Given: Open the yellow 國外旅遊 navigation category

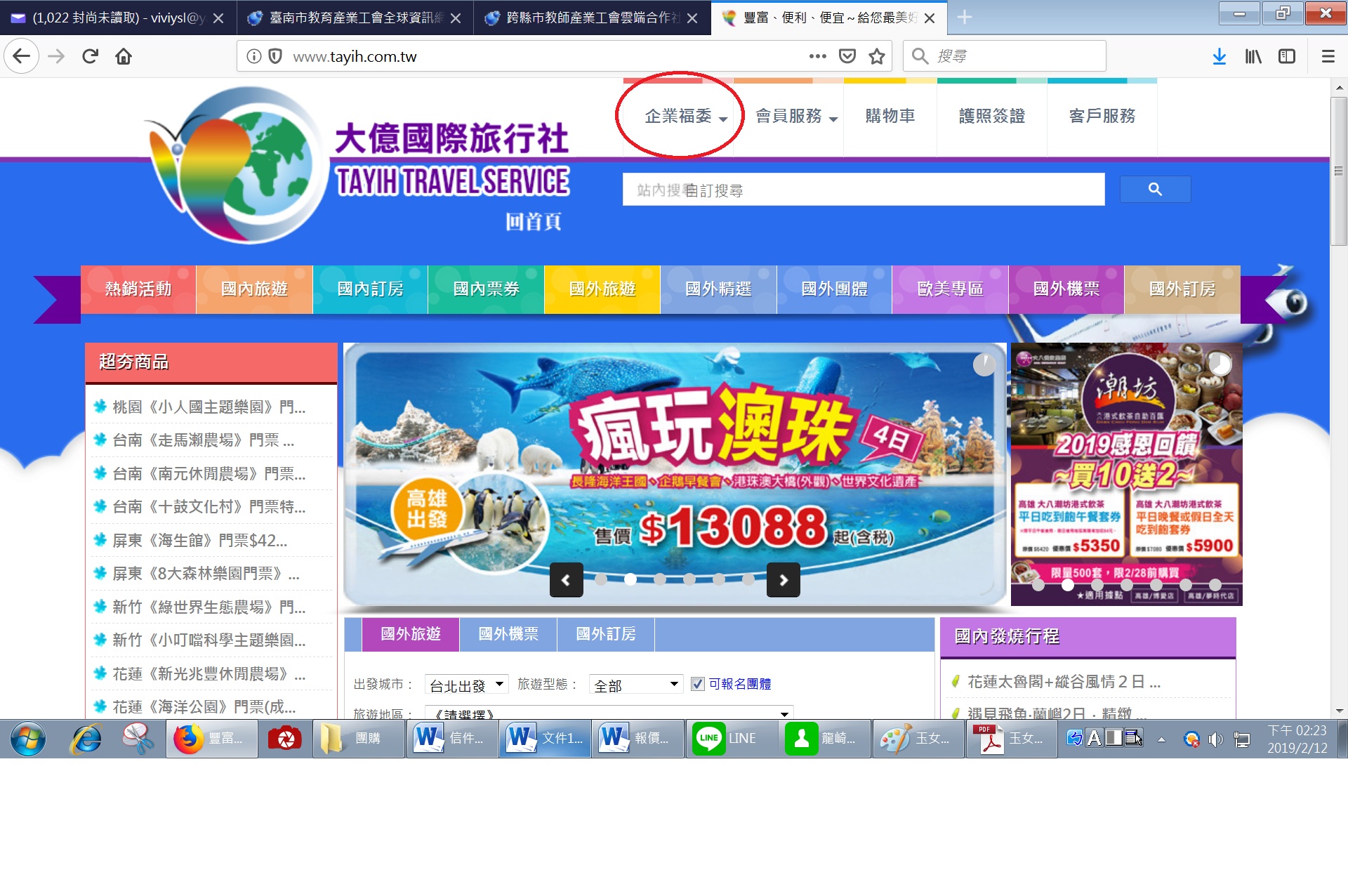Looking at the screenshot, I should (x=602, y=289).
